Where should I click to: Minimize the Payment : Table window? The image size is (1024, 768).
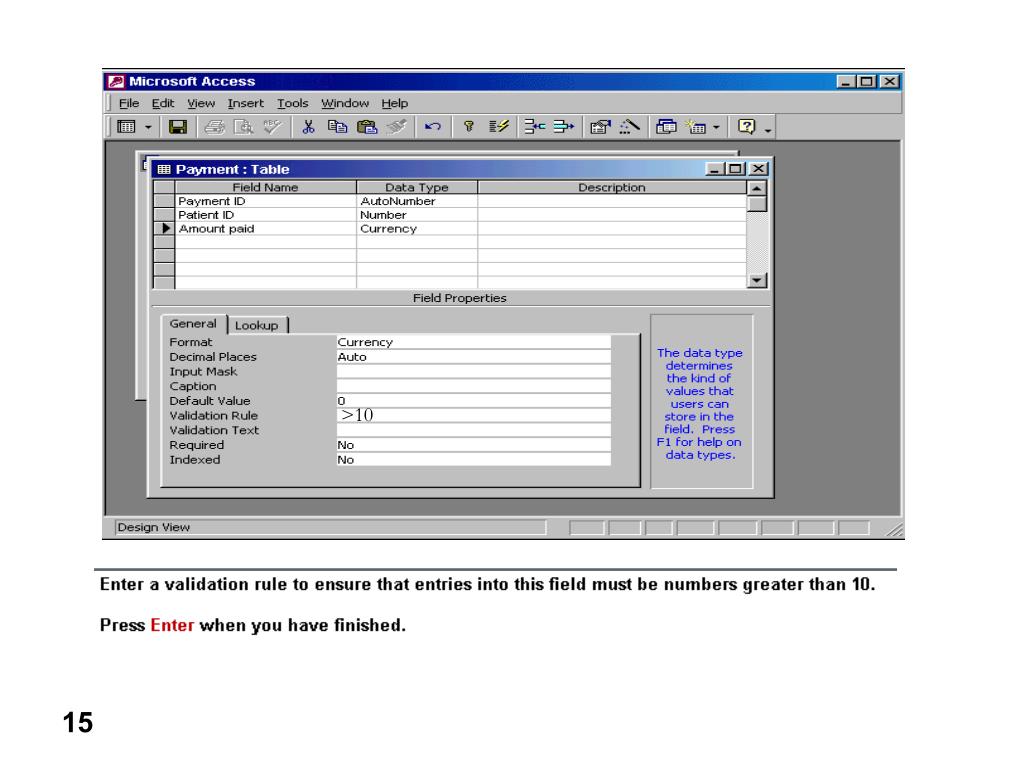pyautogui.click(x=716, y=169)
